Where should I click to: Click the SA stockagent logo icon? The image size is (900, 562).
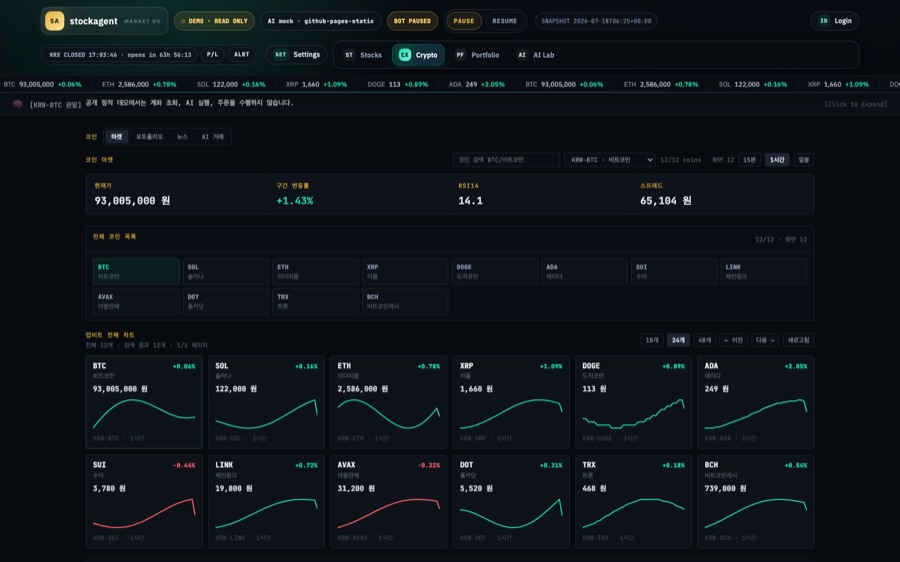pos(55,21)
